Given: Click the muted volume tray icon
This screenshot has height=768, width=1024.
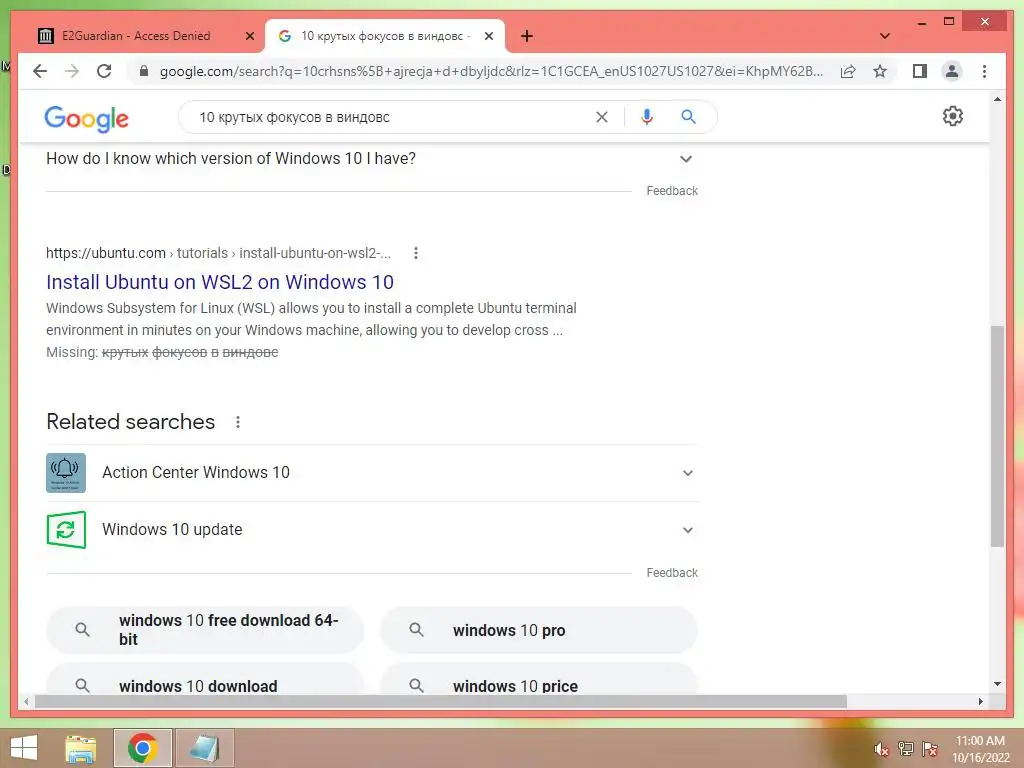Looking at the screenshot, I should (x=881, y=749).
